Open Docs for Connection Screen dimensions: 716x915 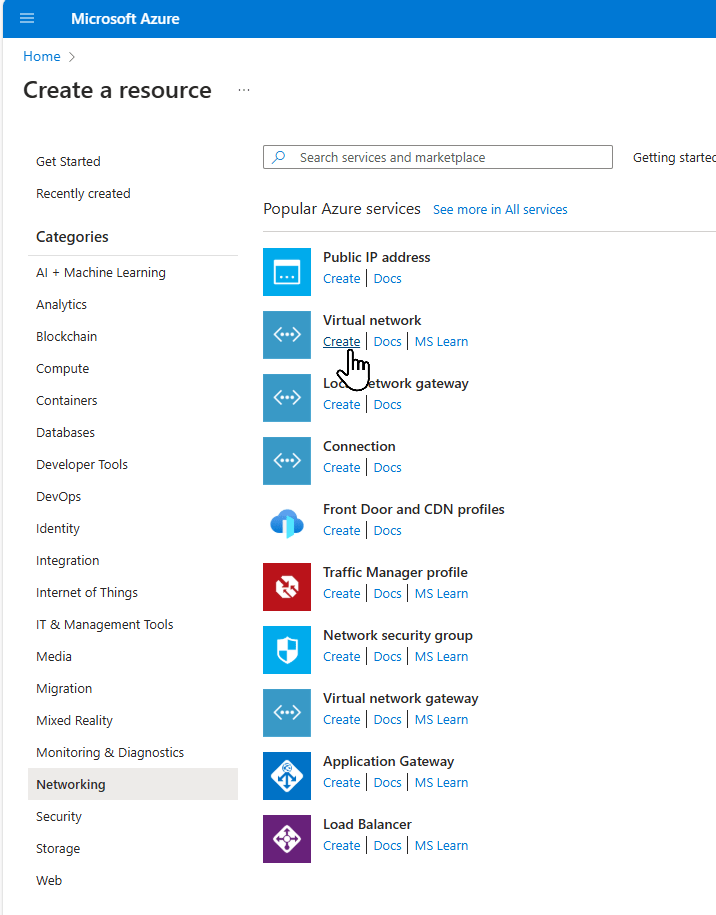pos(387,468)
